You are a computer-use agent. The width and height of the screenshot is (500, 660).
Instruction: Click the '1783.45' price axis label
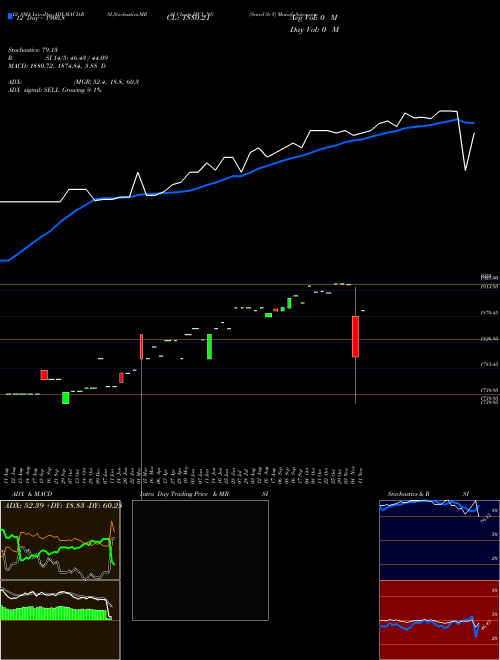(489, 365)
